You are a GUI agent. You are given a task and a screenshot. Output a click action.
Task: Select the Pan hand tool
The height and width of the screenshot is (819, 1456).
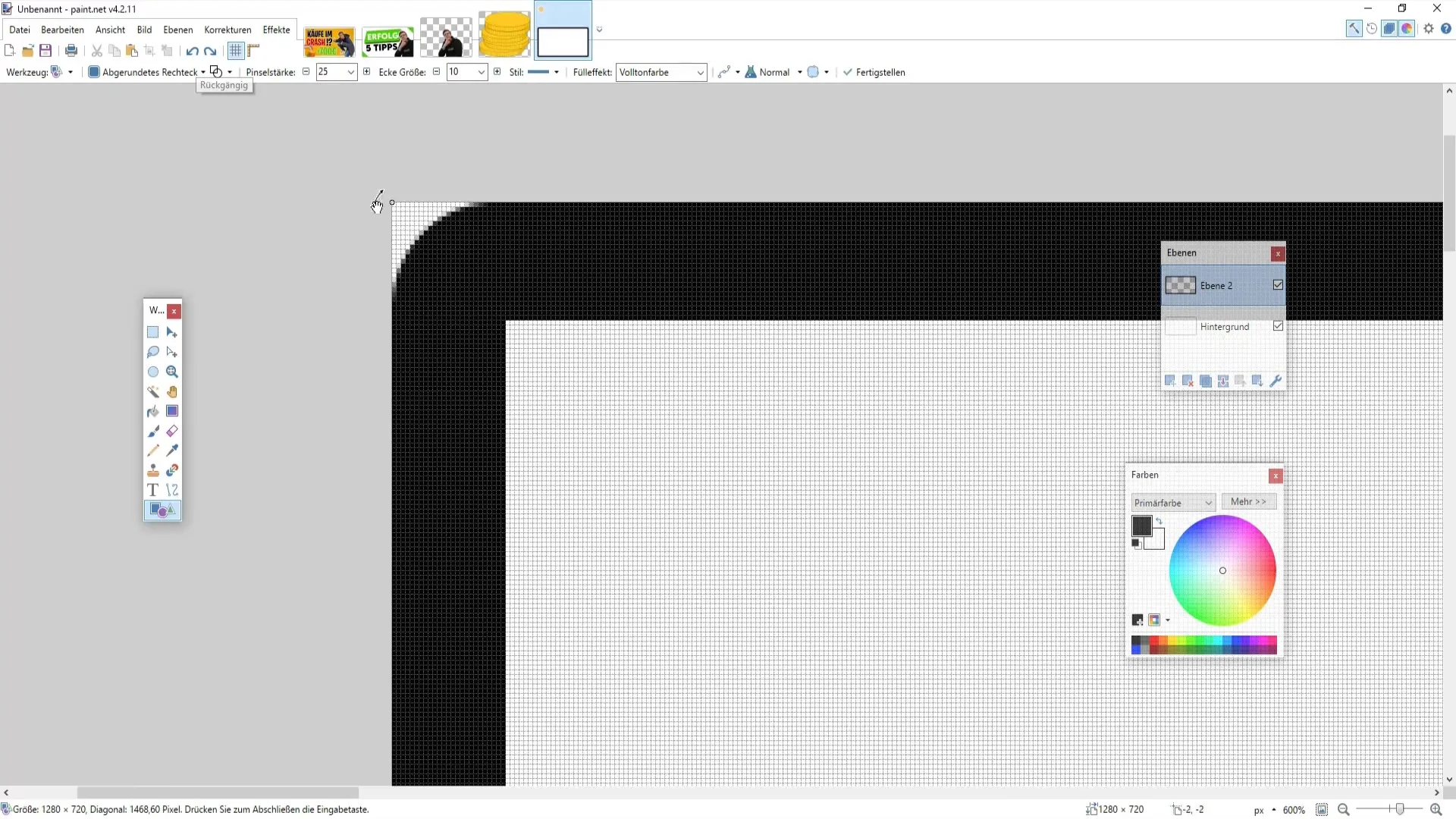(x=172, y=391)
